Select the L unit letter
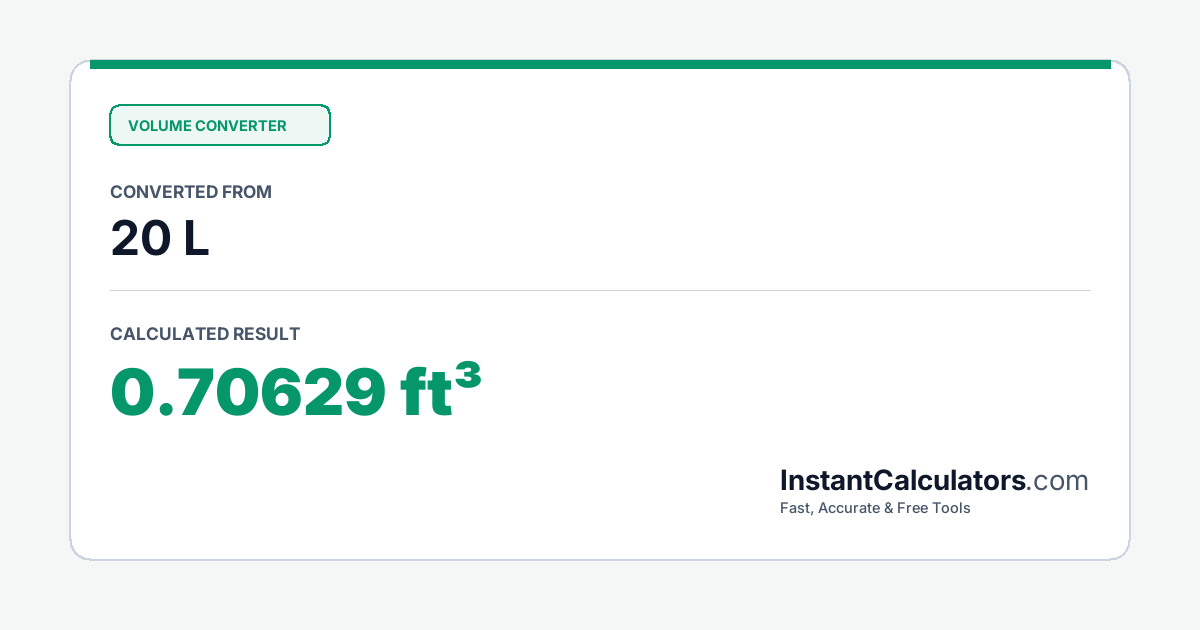The image size is (1200, 630). [197, 239]
